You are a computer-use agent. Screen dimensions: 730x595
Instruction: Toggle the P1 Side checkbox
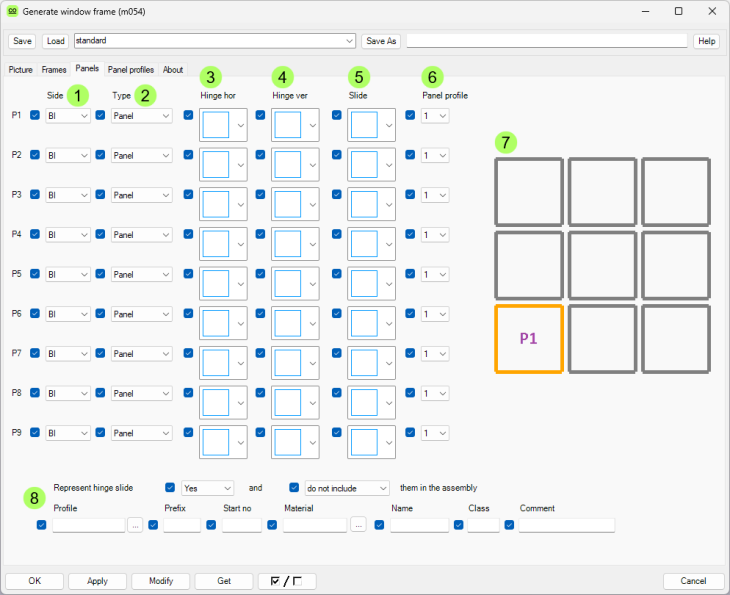pyautogui.click(x=35, y=115)
